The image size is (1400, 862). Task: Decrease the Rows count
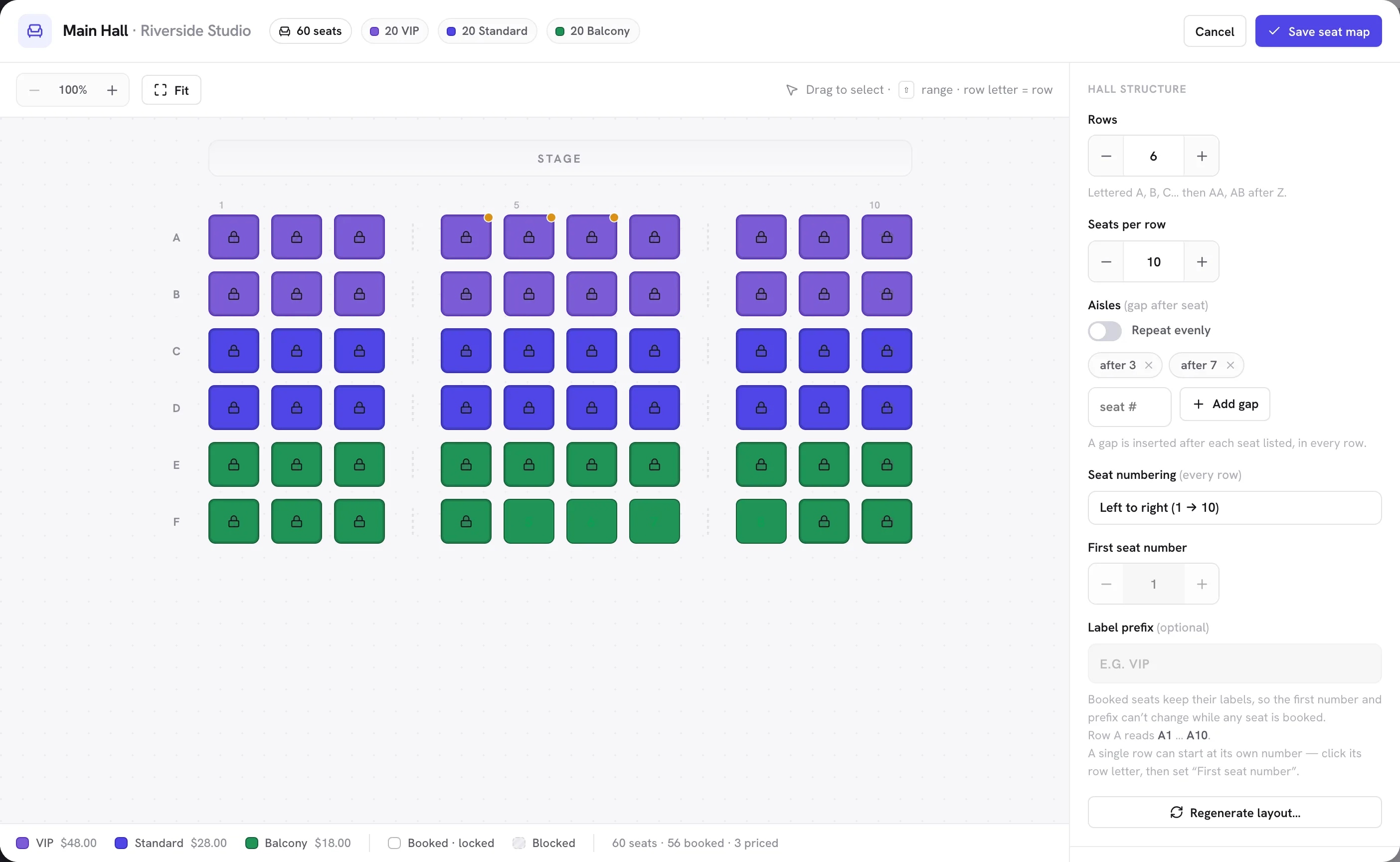click(x=1106, y=156)
